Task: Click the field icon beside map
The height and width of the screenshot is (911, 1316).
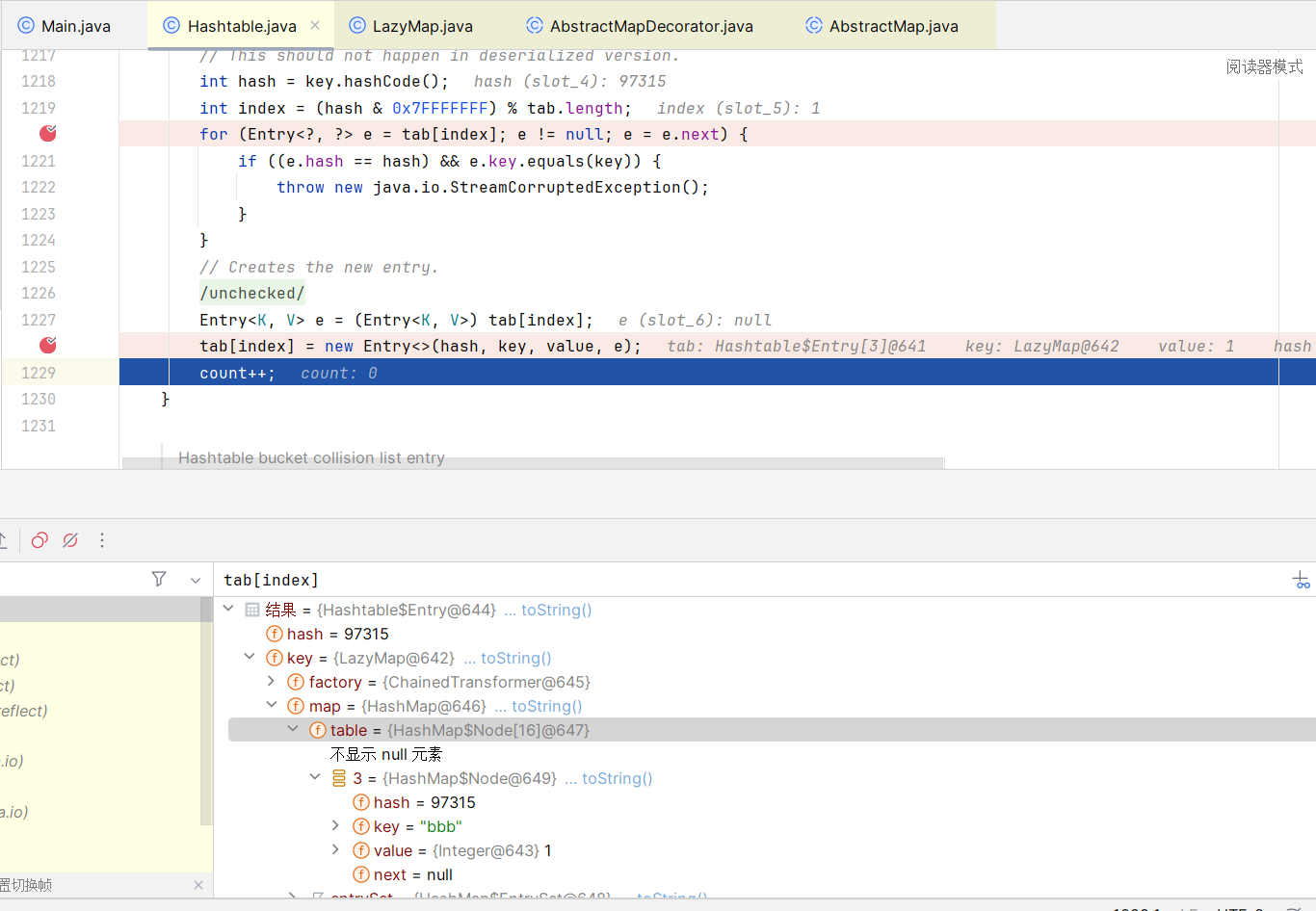Action: [x=296, y=706]
